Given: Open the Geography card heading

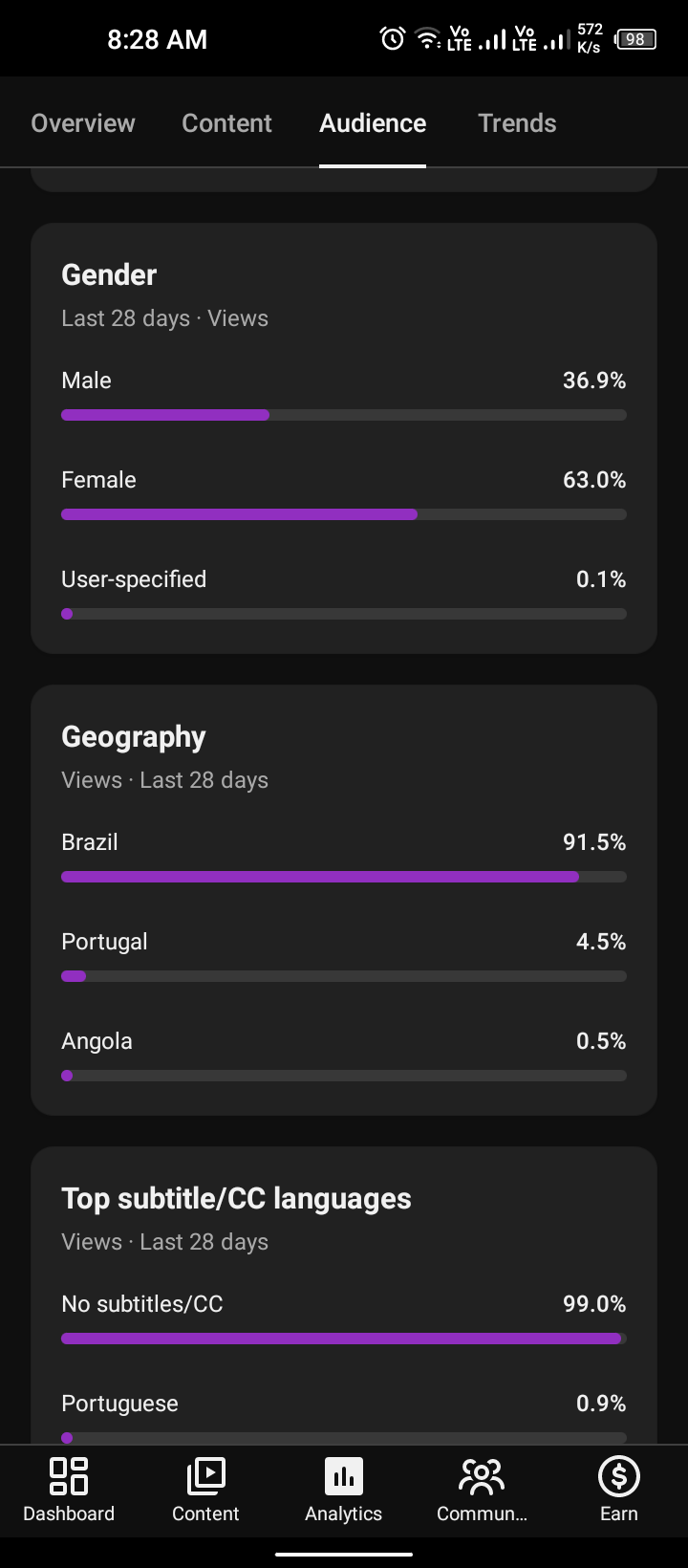Looking at the screenshot, I should (x=134, y=737).
